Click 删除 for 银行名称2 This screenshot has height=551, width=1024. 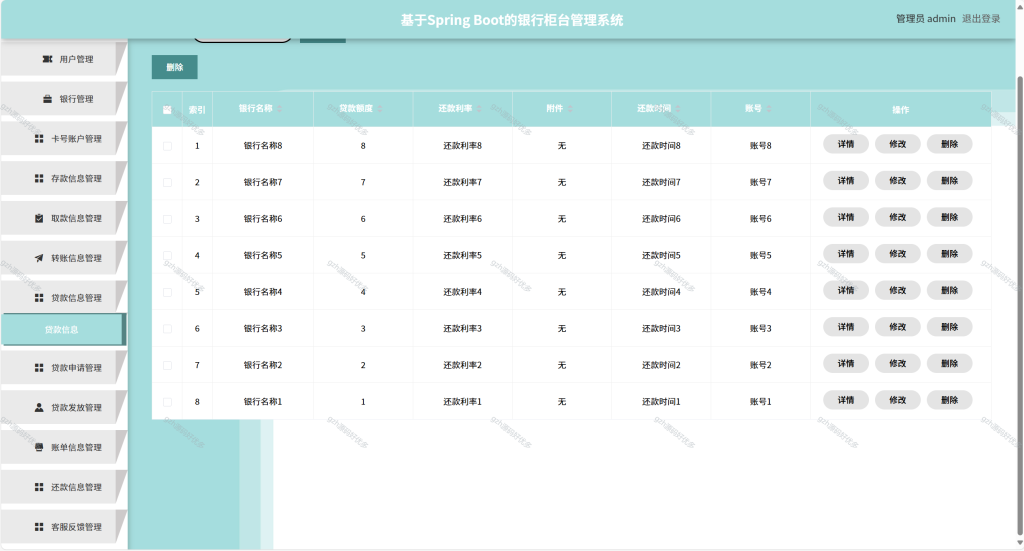[x=949, y=364]
